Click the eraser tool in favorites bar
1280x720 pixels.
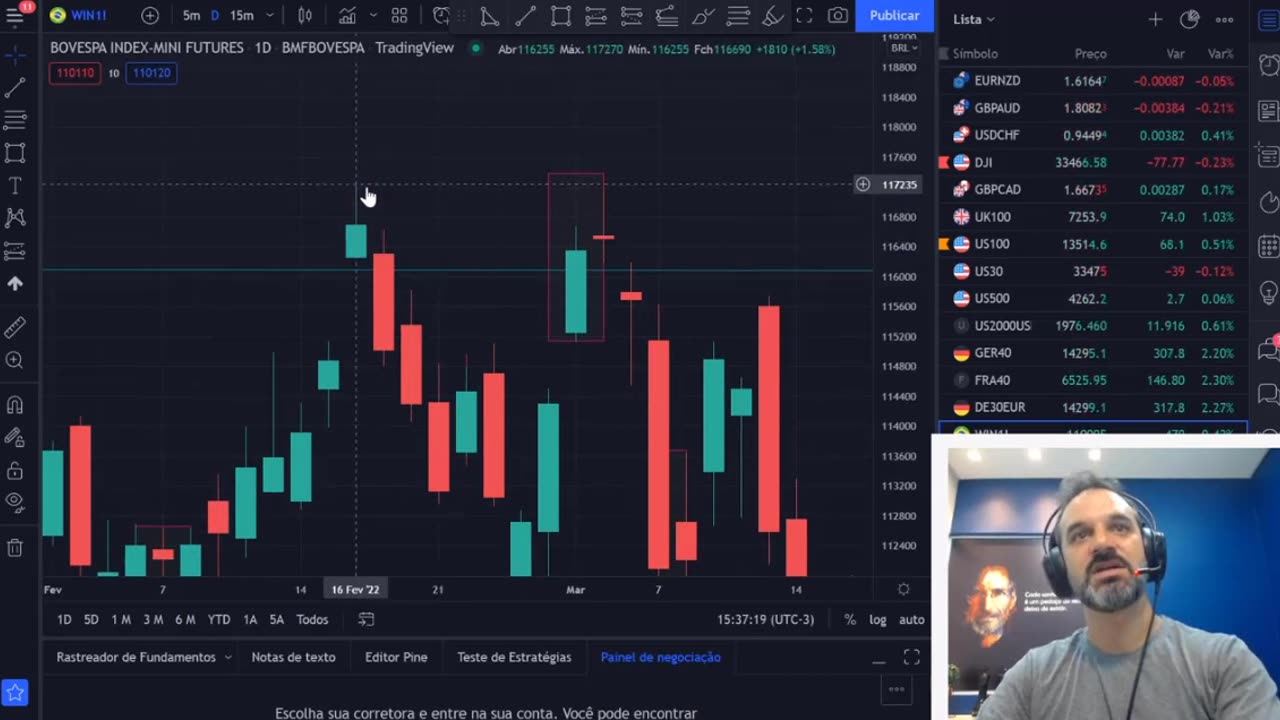click(773, 15)
